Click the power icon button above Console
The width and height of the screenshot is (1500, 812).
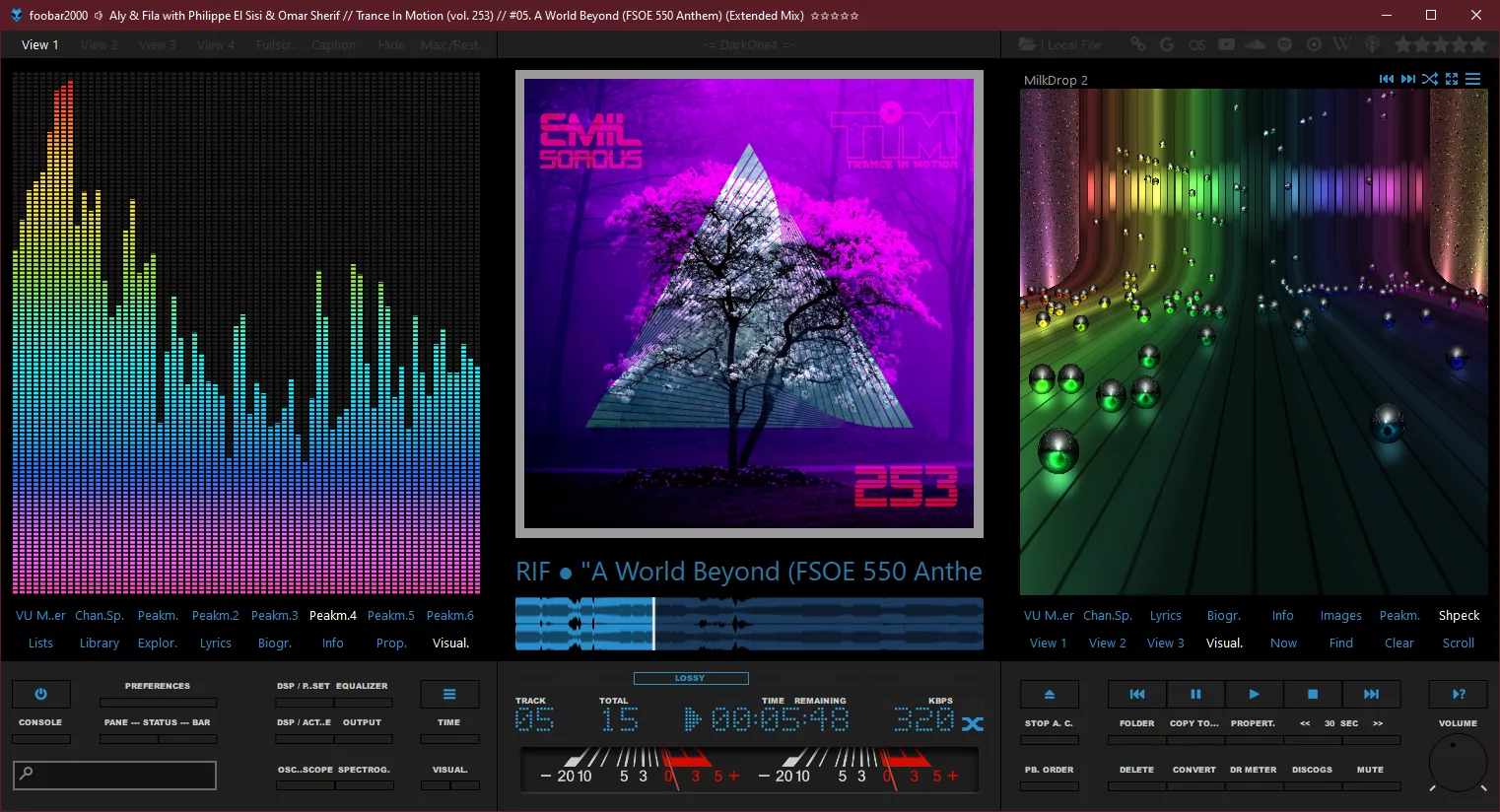pyautogui.click(x=40, y=694)
